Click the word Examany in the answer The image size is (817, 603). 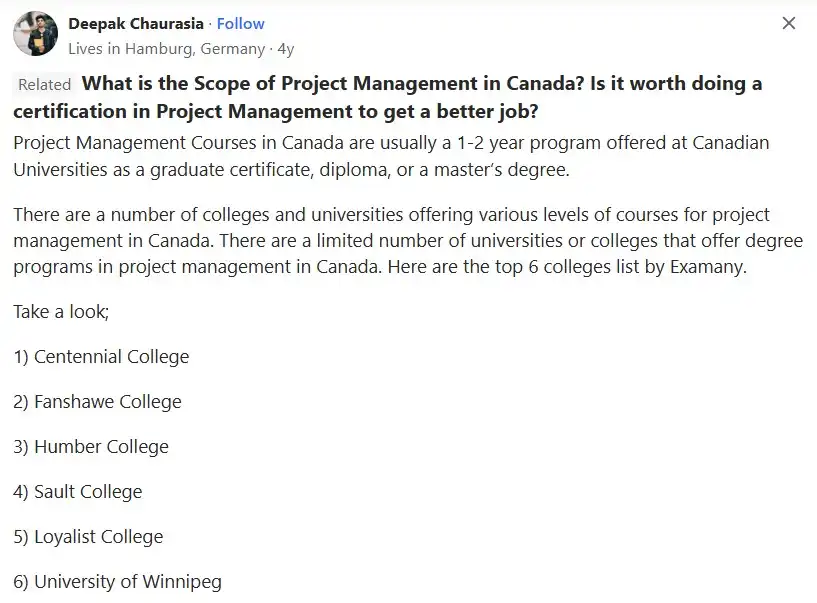708,267
